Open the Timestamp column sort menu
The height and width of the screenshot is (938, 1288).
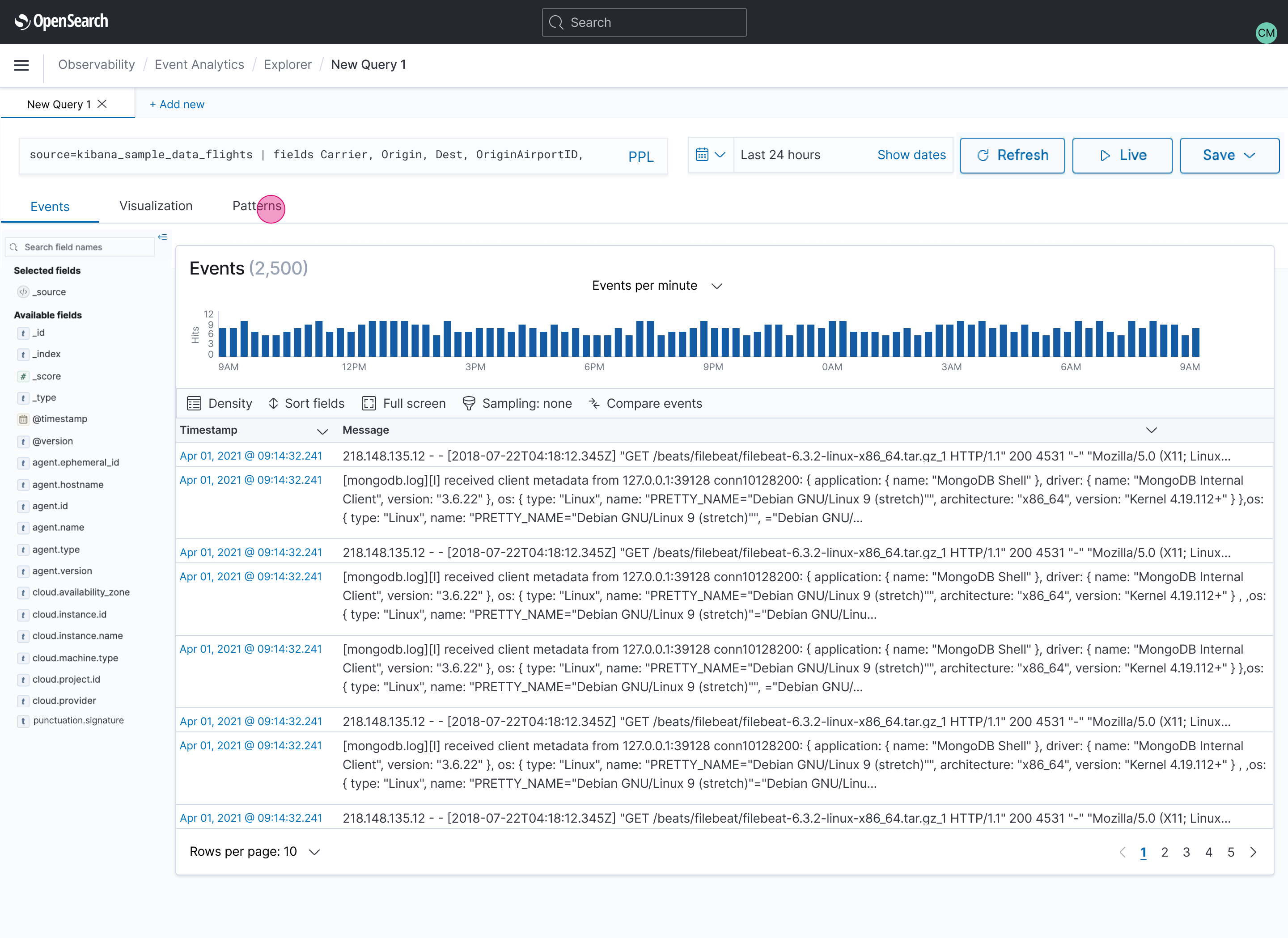point(322,431)
